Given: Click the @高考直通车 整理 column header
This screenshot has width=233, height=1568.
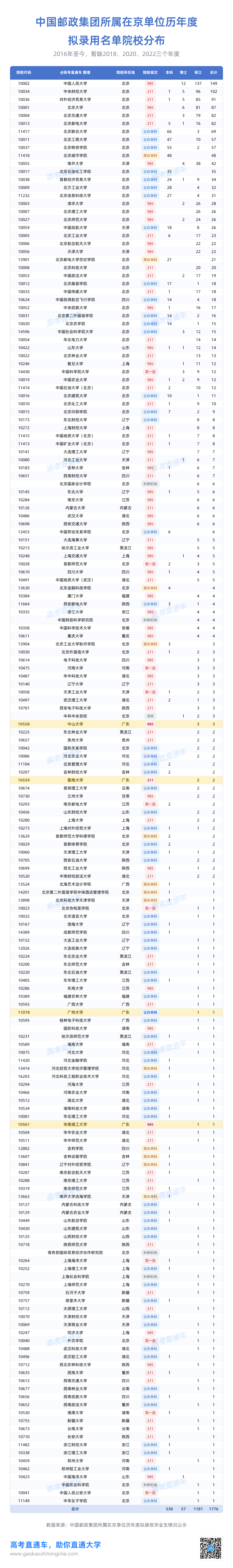Looking at the screenshot, I should click(x=75, y=72).
